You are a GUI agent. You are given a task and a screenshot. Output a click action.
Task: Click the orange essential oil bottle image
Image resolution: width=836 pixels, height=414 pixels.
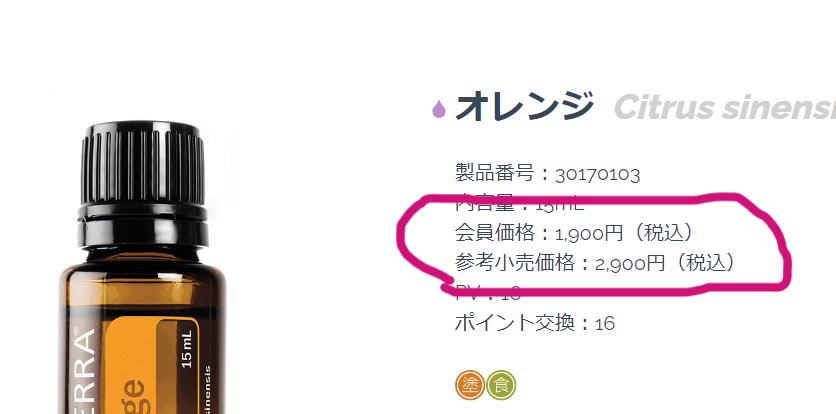point(143,267)
